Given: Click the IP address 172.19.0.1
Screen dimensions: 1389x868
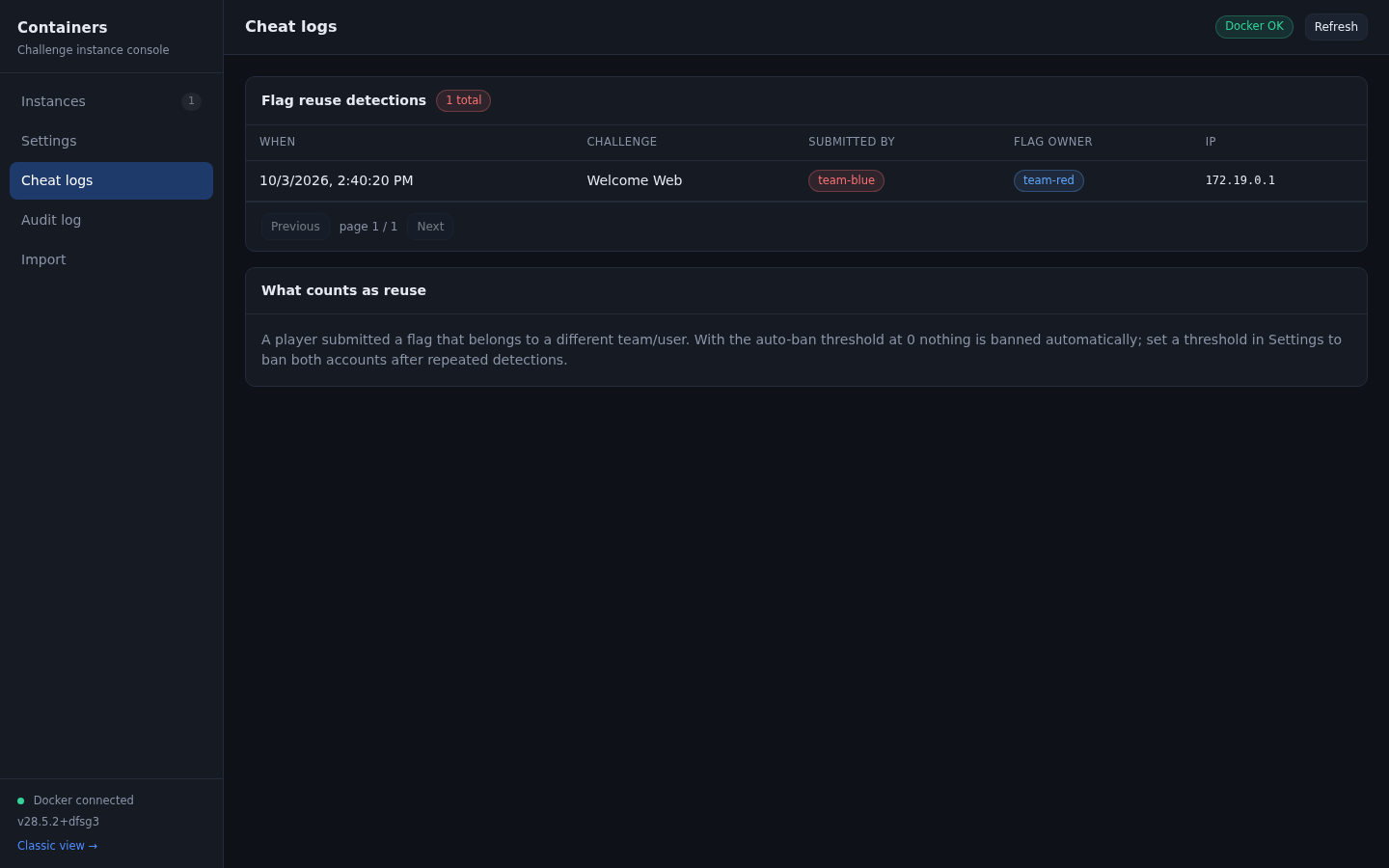Looking at the screenshot, I should coord(1240,180).
